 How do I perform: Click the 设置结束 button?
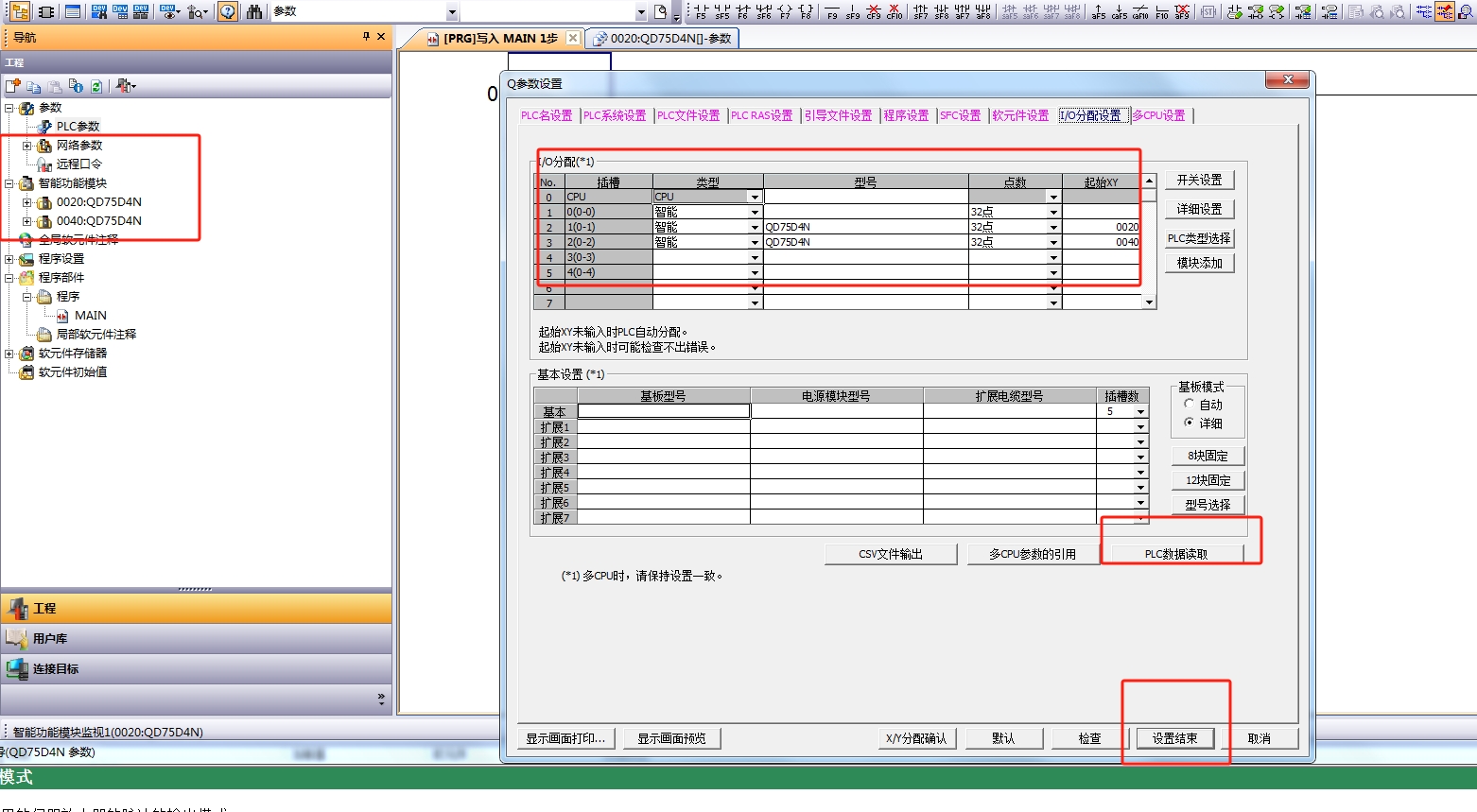click(x=1174, y=738)
